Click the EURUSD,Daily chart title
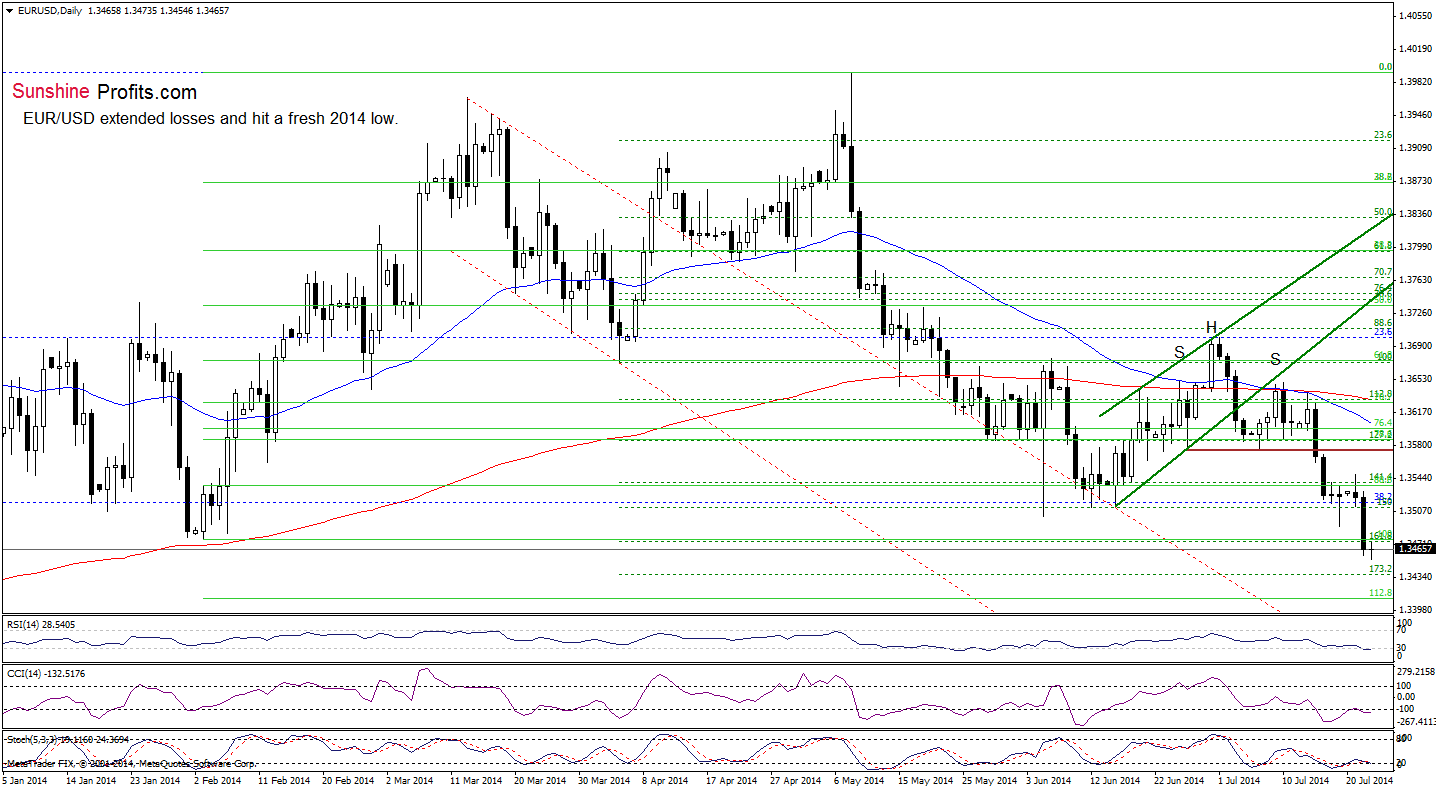 [49, 10]
